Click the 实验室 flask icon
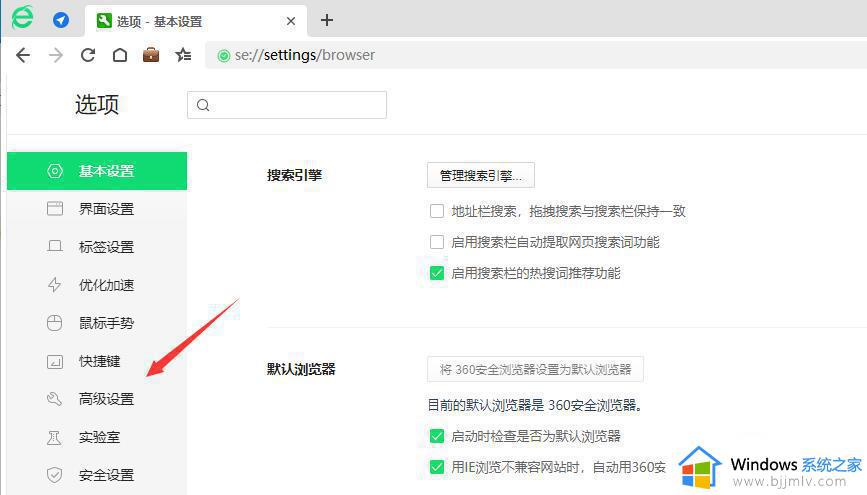This screenshot has width=867, height=495. [x=54, y=437]
